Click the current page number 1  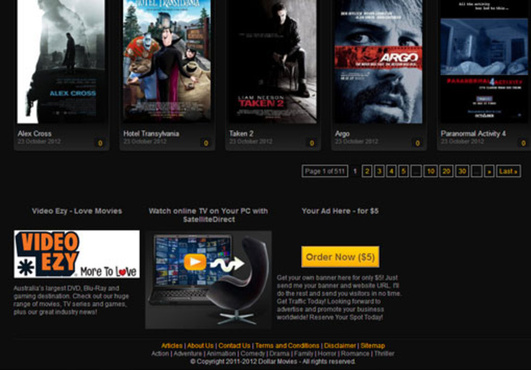pos(355,171)
